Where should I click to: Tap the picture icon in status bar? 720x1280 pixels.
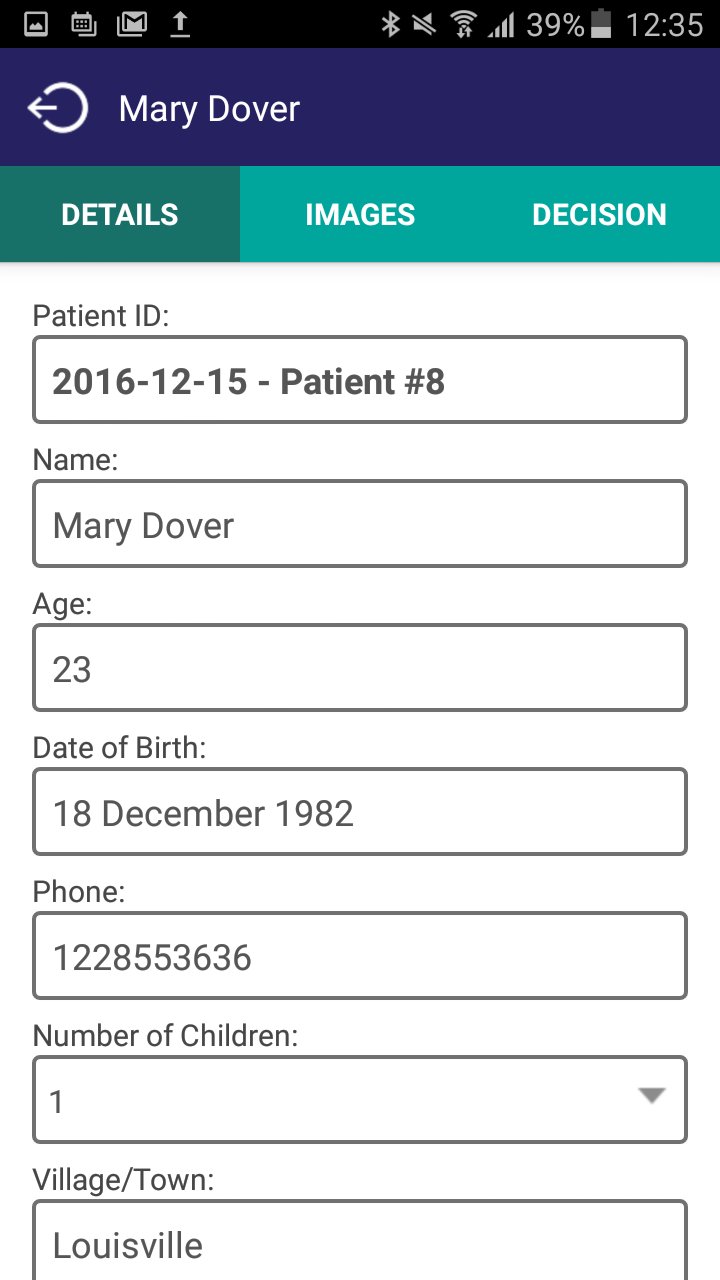coord(36,24)
